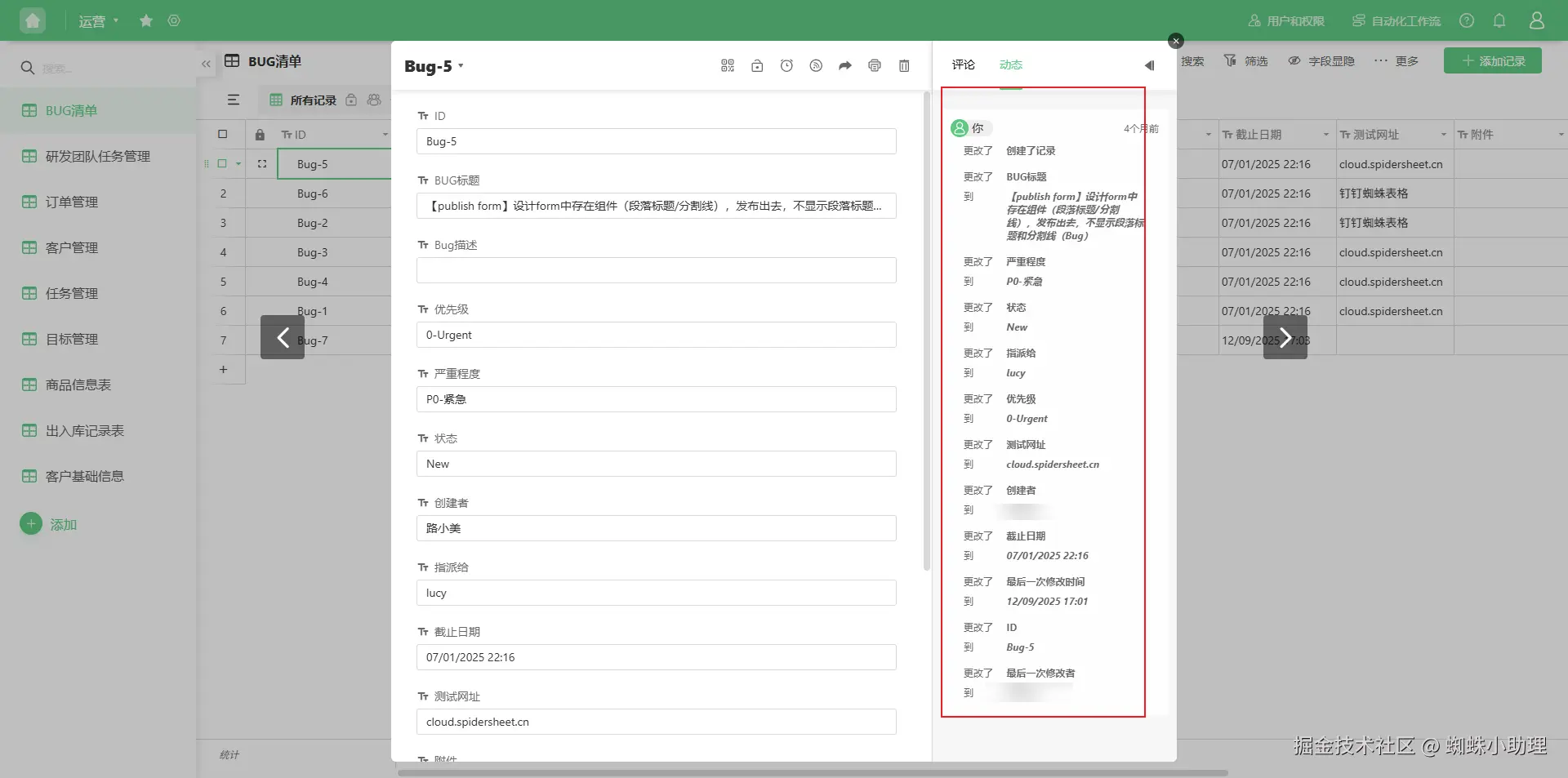This screenshot has height=778, width=1568.
Task: Collapse the left sidebar with the double chevron
Action: (x=206, y=64)
